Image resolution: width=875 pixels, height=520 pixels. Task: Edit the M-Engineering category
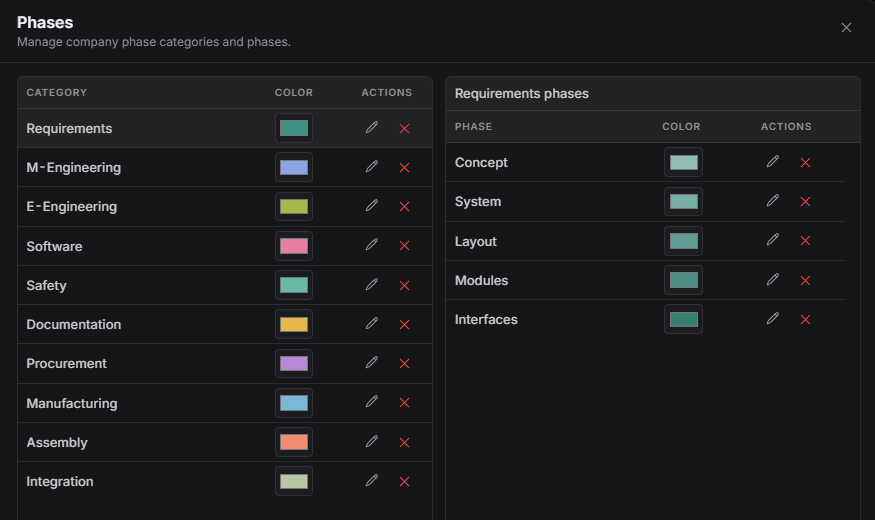point(372,167)
